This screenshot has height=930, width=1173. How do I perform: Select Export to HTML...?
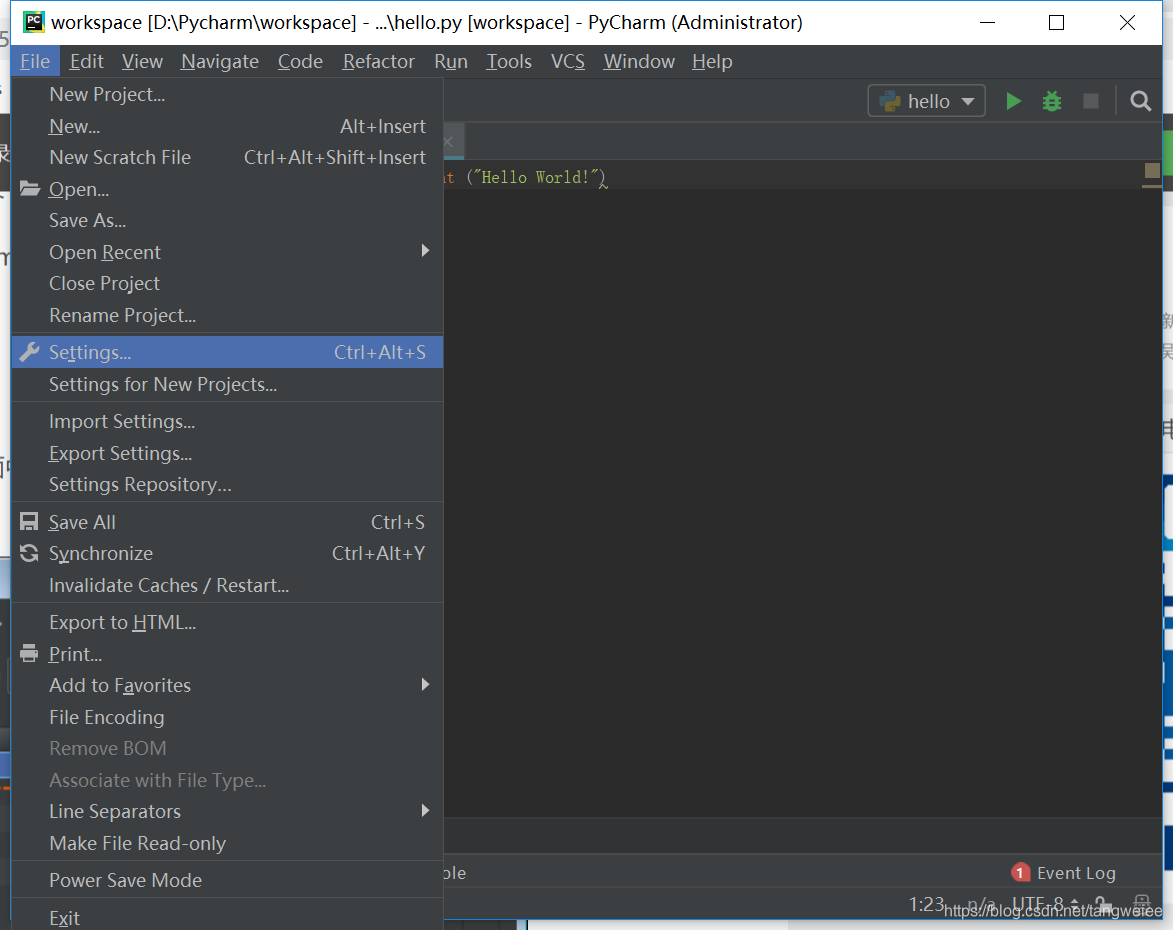pyautogui.click(x=227, y=622)
